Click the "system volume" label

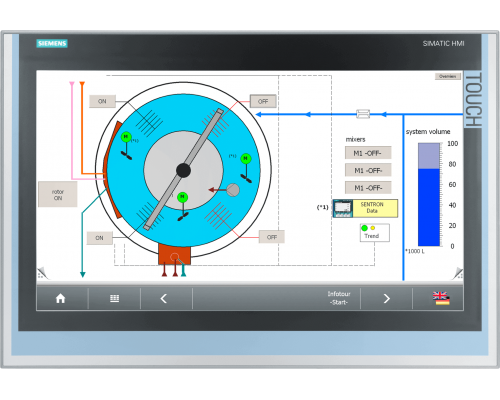[428, 132]
